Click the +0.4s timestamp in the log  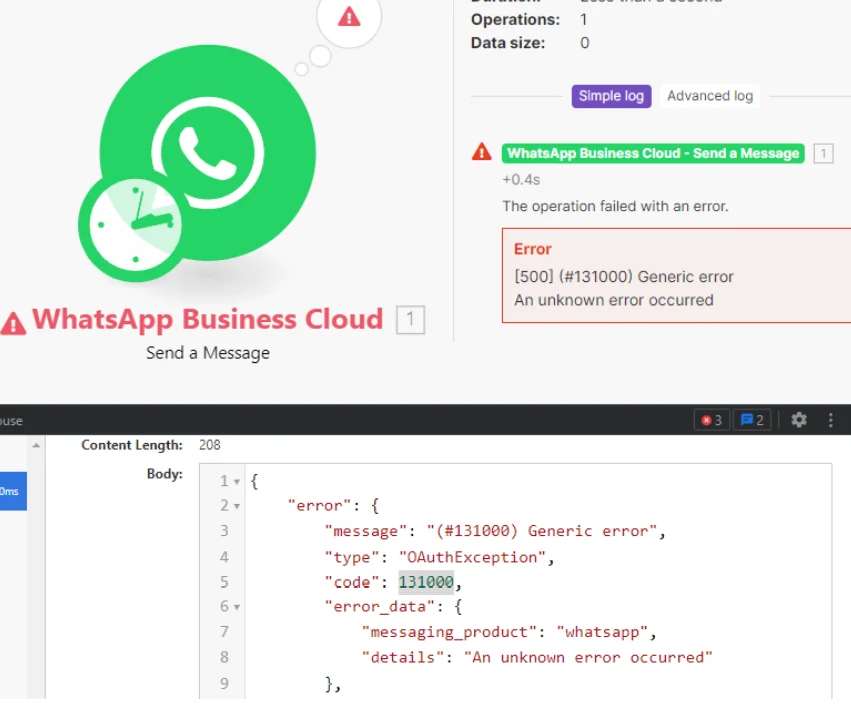click(521, 180)
